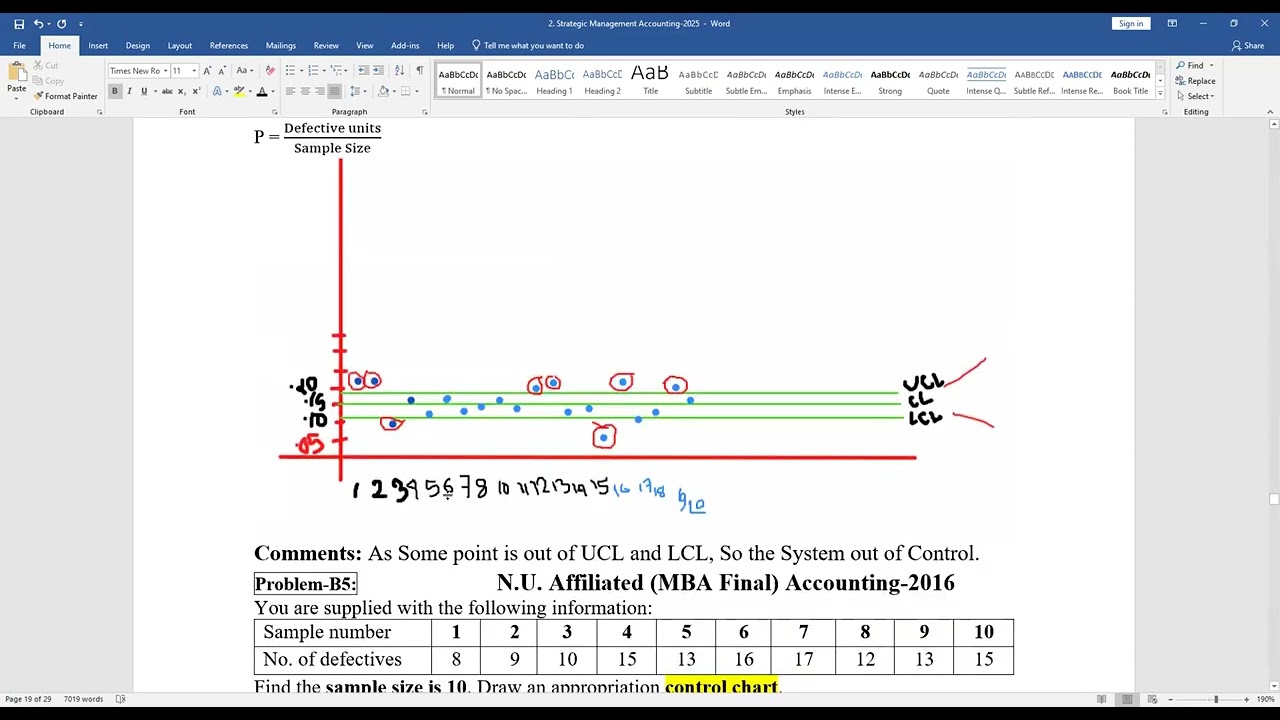Open Change Case dropdown
This screenshot has width=1280, height=720.
(x=244, y=71)
